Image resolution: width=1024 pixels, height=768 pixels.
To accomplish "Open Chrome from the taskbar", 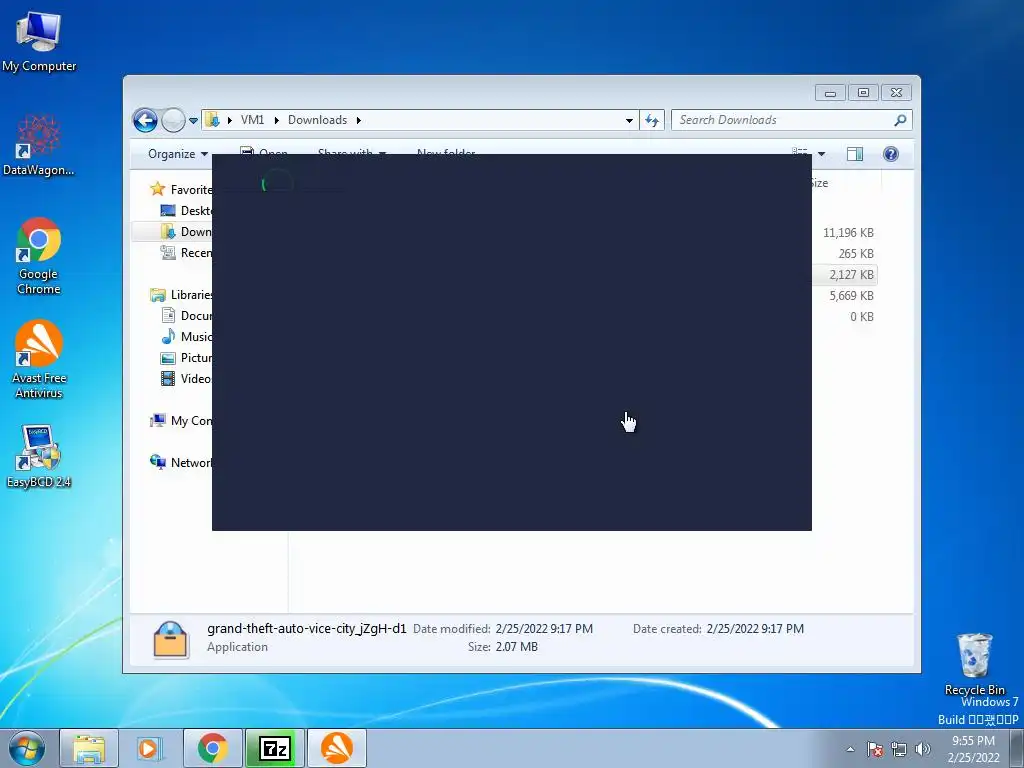I will point(212,748).
